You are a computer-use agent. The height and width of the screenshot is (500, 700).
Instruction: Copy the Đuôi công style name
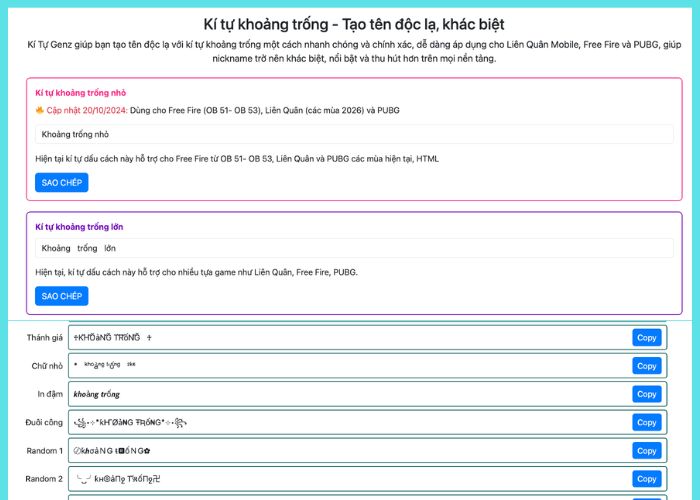pos(646,422)
